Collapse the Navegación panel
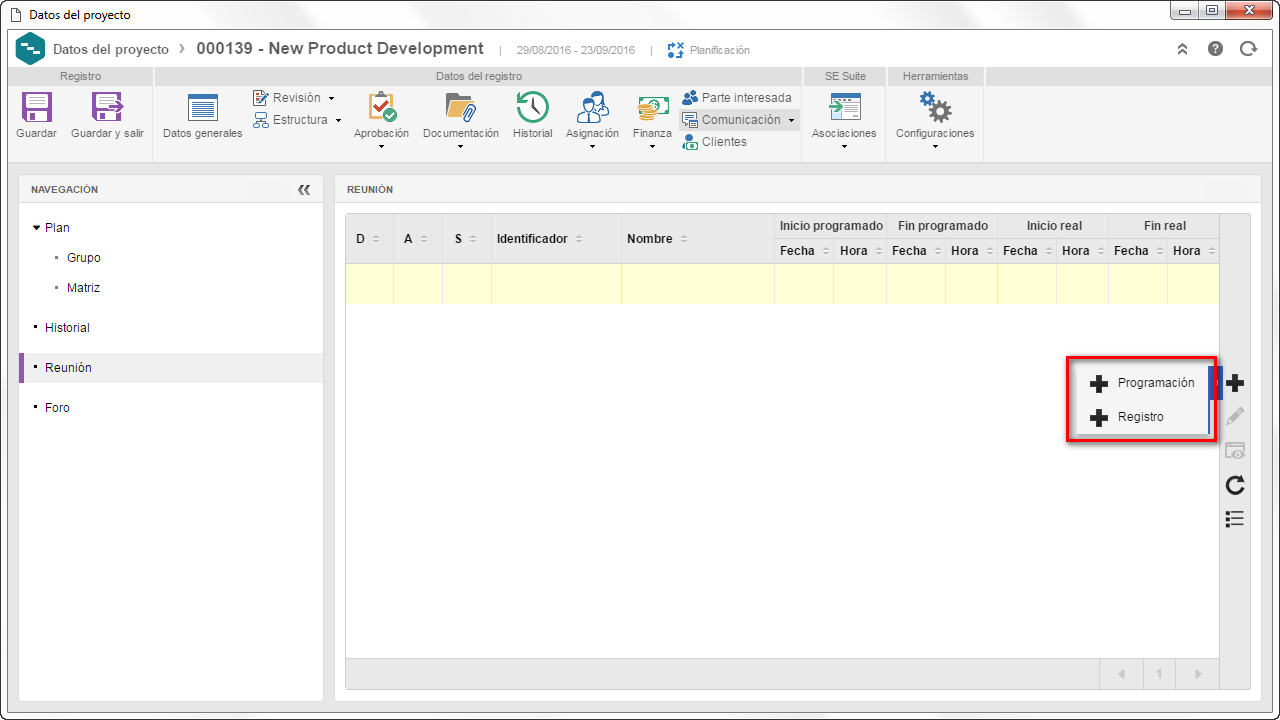Screen dimensions: 1280x720 click(x=304, y=189)
